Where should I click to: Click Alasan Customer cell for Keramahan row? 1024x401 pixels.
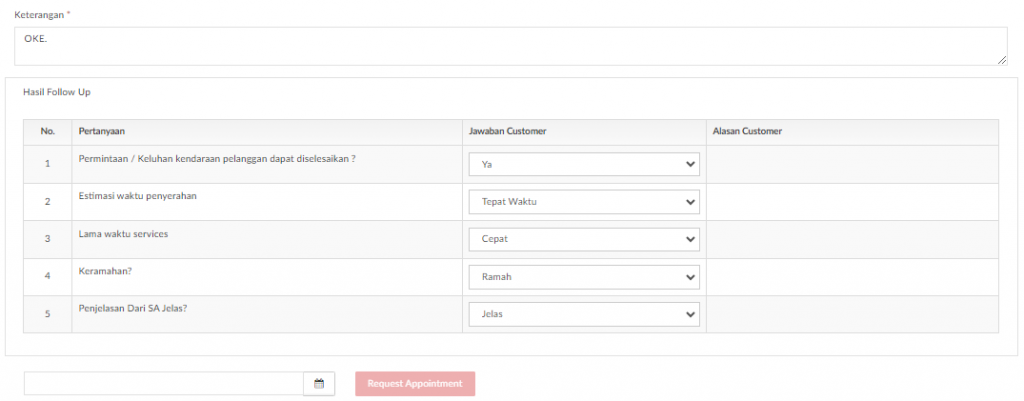852,277
